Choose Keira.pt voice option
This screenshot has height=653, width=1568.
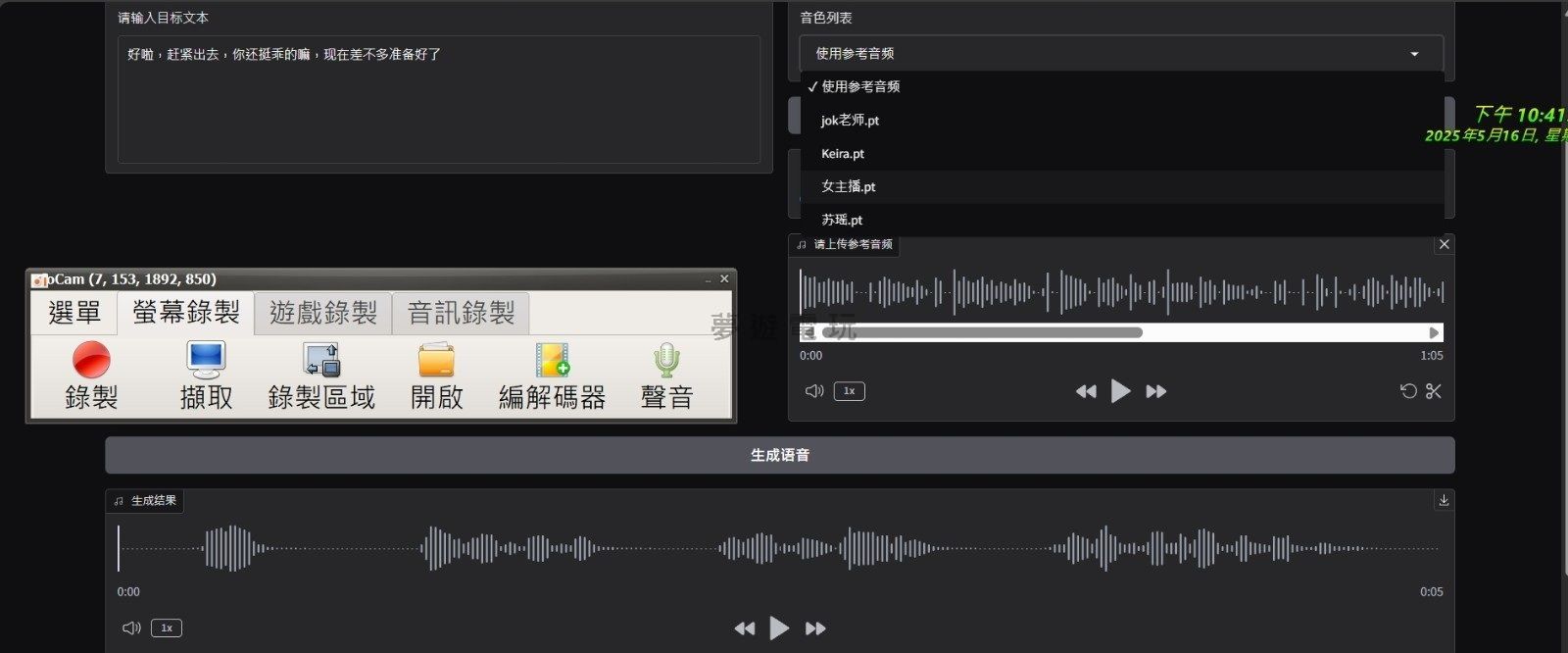[1122, 153]
